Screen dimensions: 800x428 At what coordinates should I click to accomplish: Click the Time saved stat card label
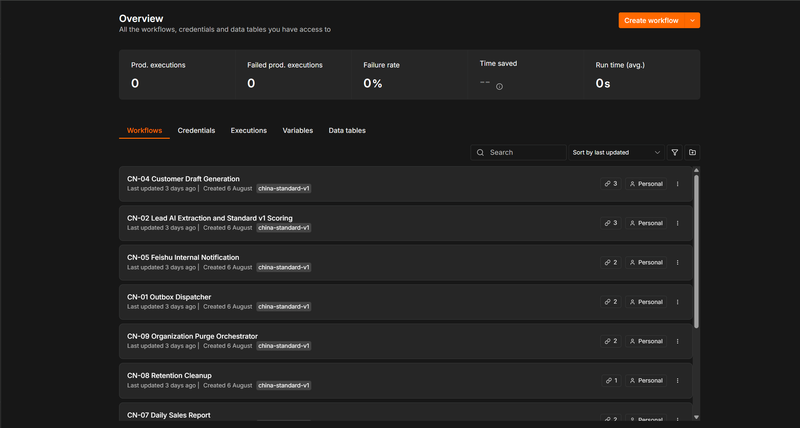tap(498, 64)
